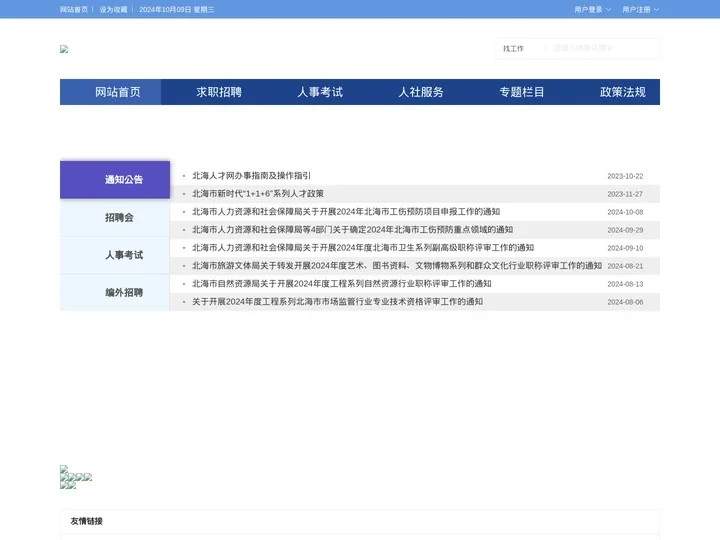Open the 政策法规 navigation item
Viewport: 720px width, 540px height.
pyautogui.click(x=623, y=92)
